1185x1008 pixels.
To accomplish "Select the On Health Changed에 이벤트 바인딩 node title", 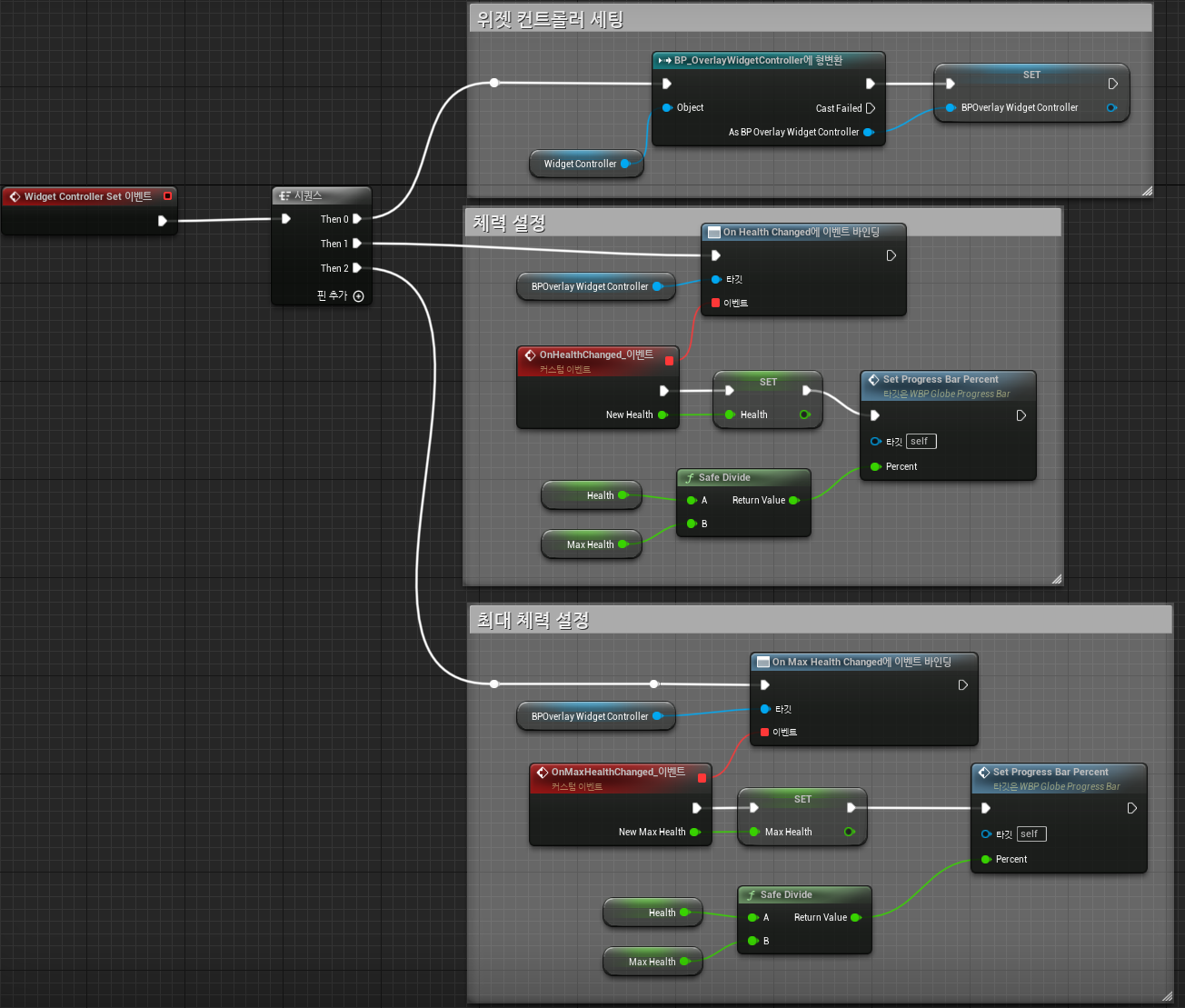I will tap(802, 232).
